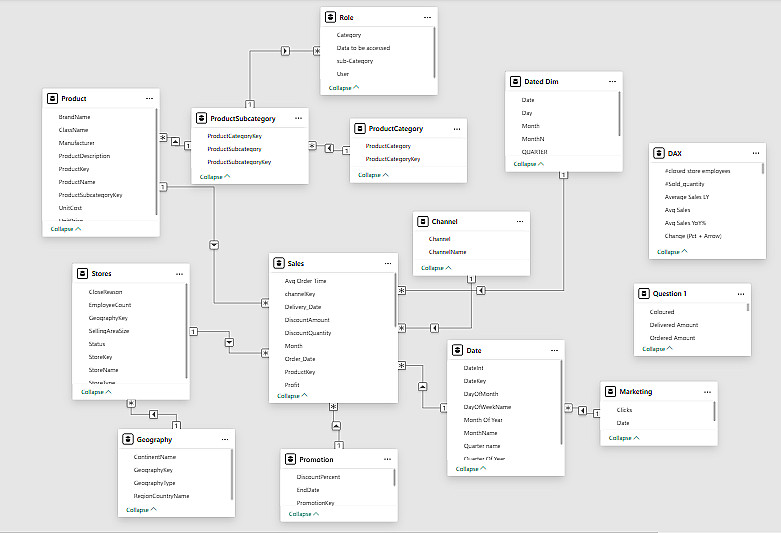Screen dimensions: 781x533
Task: Select filter arrow on ProductSubcategory–ProductCategory relationship
Action: [x=329, y=148]
